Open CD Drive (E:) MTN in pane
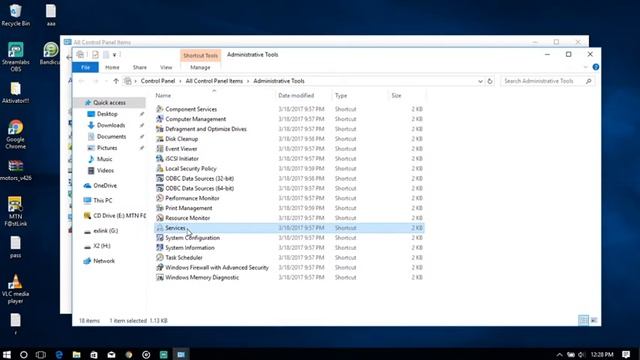Image resolution: width=640 pixels, height=360 pixels. click(119, 216)
